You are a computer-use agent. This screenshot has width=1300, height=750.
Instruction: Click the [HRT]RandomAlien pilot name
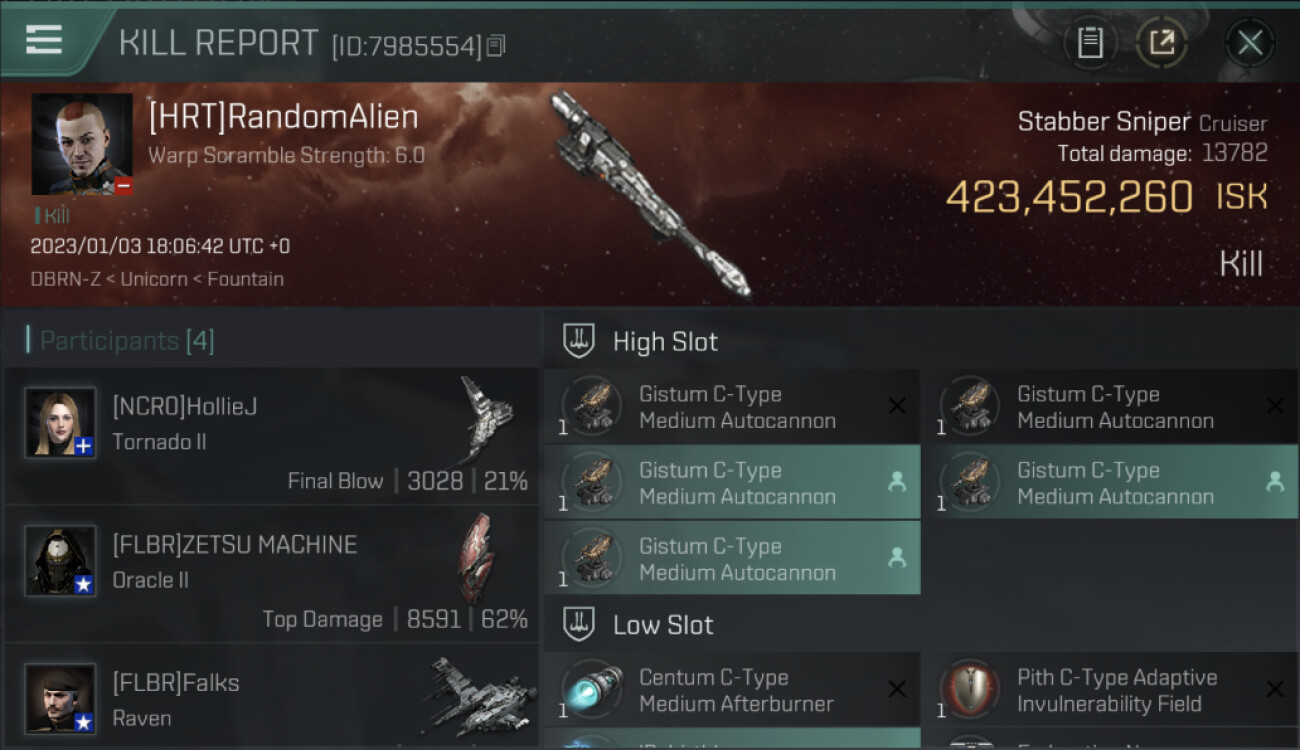point(283,117)
